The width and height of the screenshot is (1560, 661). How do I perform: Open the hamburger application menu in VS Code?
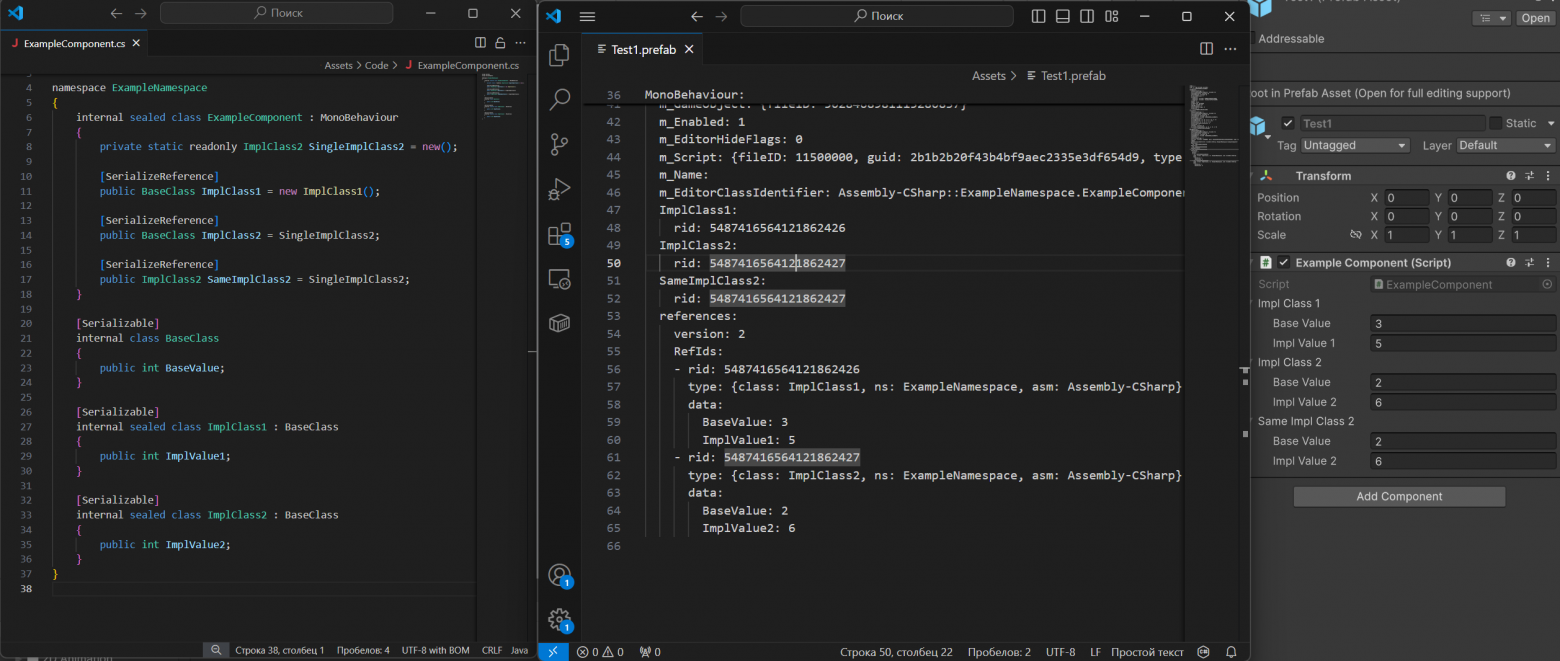(x=587, y=16)
